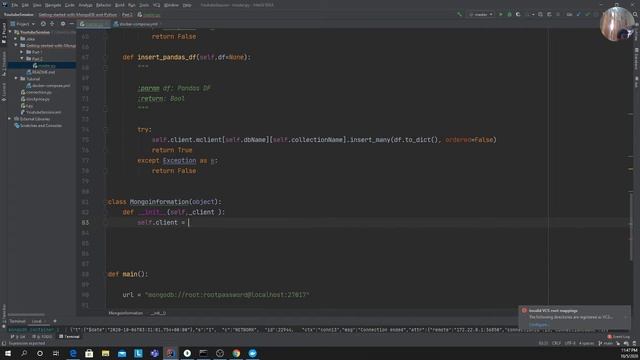This screenshot has height=360, width=640.
Task: Expand the .idea folder
Action: [x=16, y=39]
